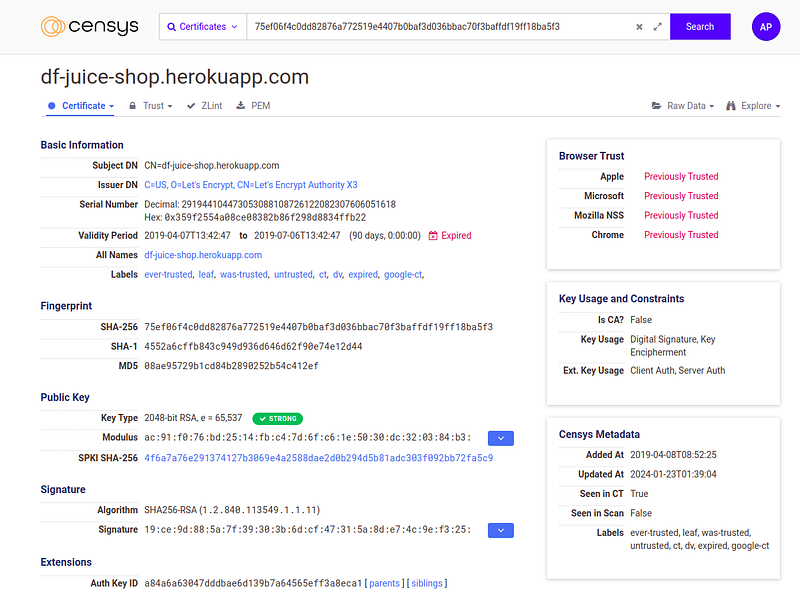The image size is (800, 593).
Task: Click the Ext. Key Usage value Client Auth, Server Auth
Action: (678, 370)
